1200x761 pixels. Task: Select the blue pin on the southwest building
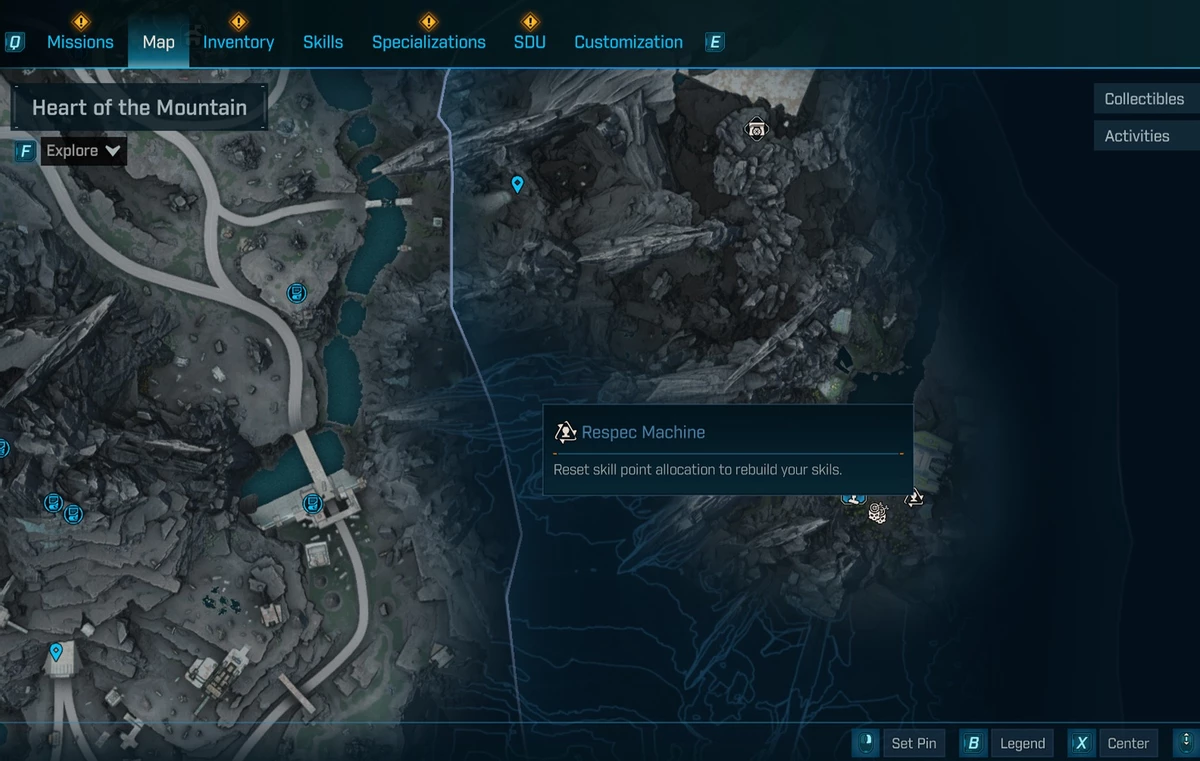coord(56,652)
